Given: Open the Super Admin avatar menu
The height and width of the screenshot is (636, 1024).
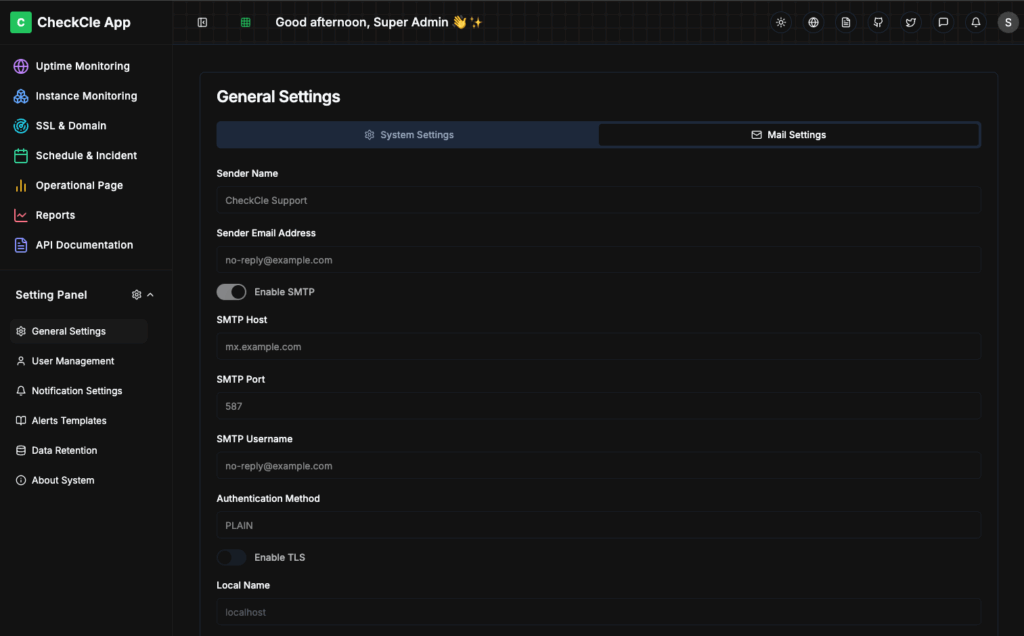Looking at the screenshot, I should tap(1007, 22).
